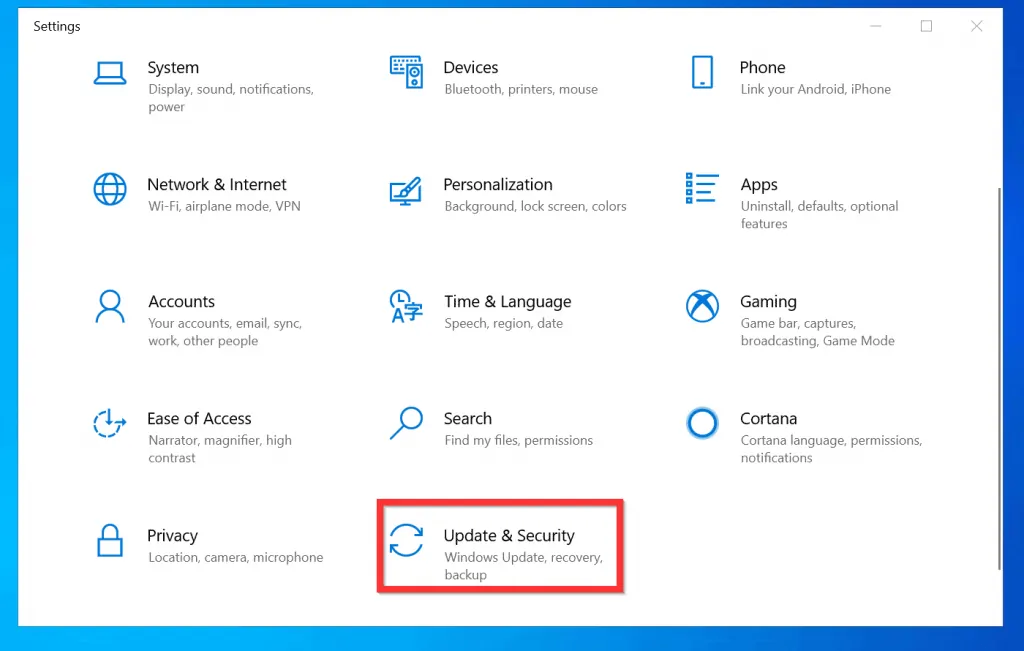Open the Accounts heading
The width and height of the screenshot is (1024, 651).
click(x=182, y=301)
